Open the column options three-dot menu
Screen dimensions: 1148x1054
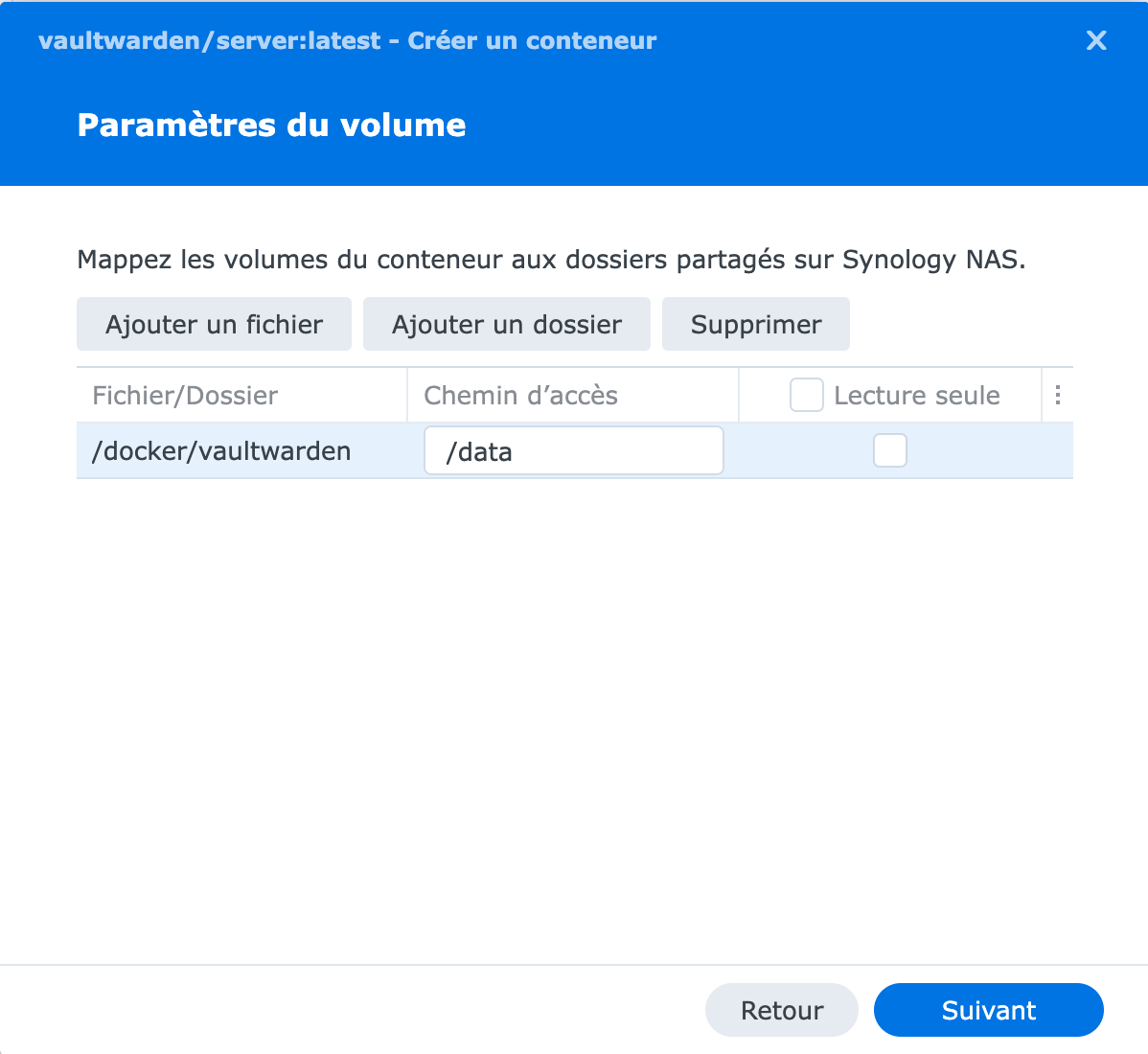(1057, 395)
